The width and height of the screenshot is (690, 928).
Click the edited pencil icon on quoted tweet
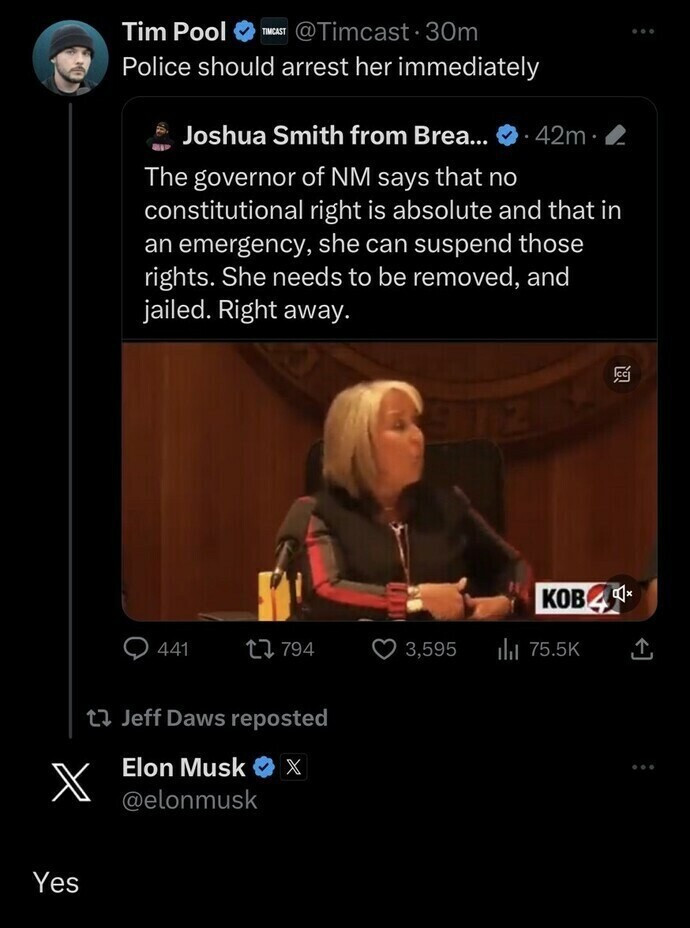[618, 136]
